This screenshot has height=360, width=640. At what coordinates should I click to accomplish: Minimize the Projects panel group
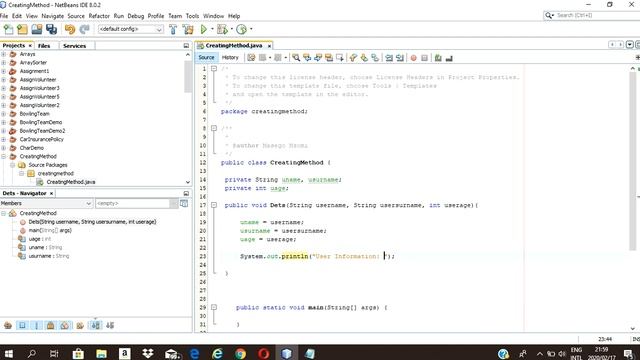coord(186,46)
